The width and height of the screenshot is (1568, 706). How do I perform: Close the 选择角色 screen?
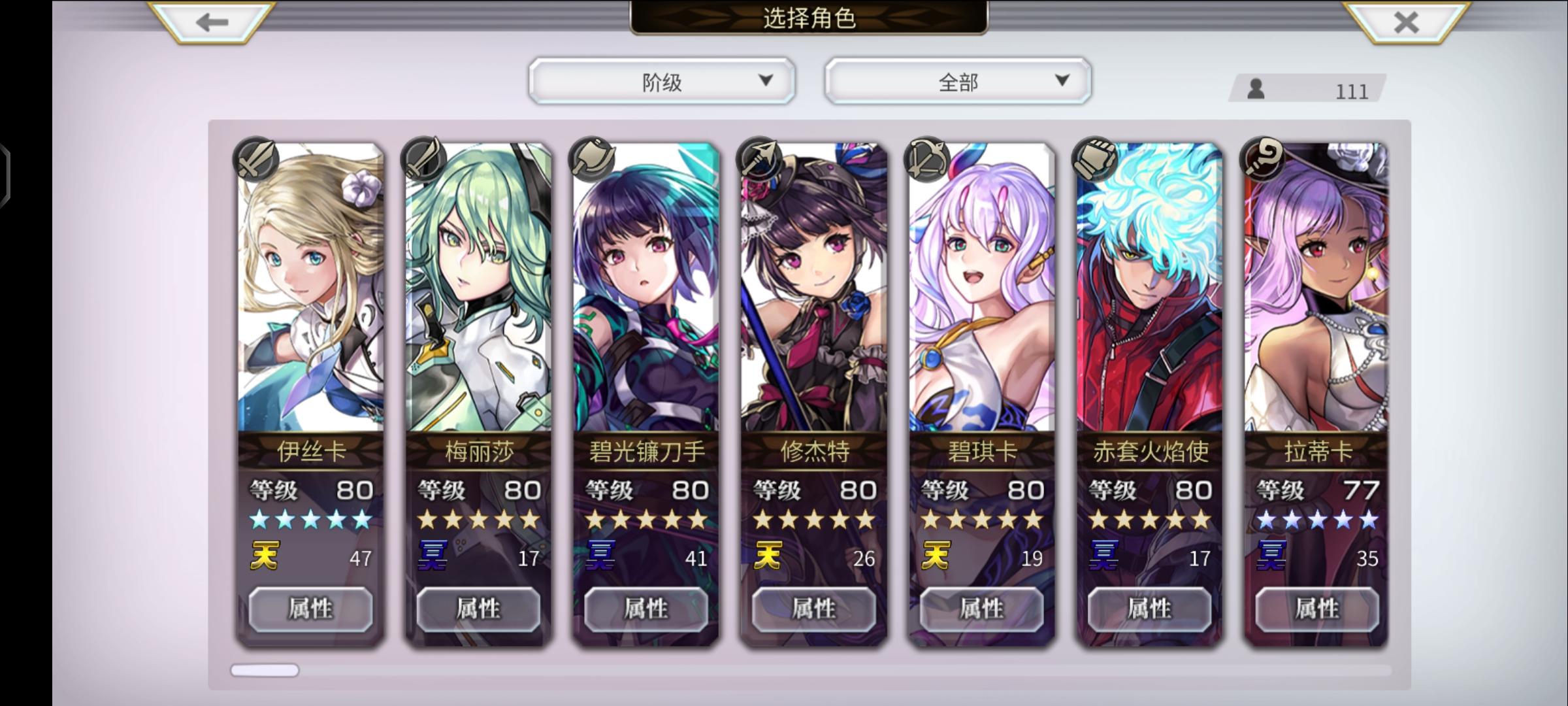tap(1406, 22)
